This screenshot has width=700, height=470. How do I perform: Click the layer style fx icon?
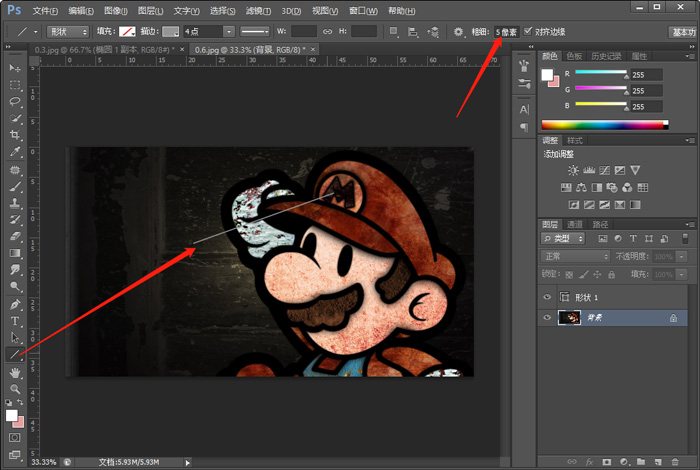tap(589, 462)
